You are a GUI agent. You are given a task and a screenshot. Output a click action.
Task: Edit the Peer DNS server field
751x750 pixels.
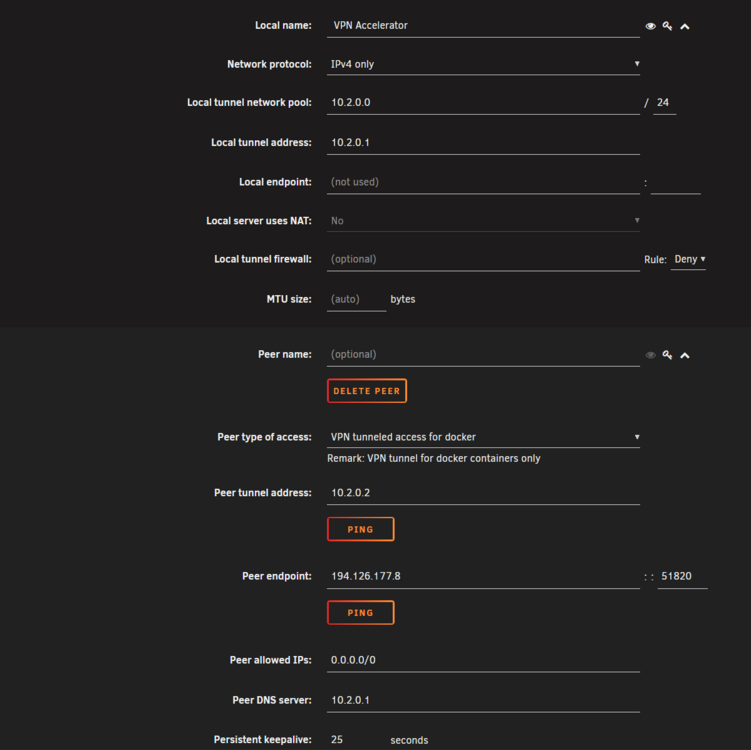pos(483,701)
